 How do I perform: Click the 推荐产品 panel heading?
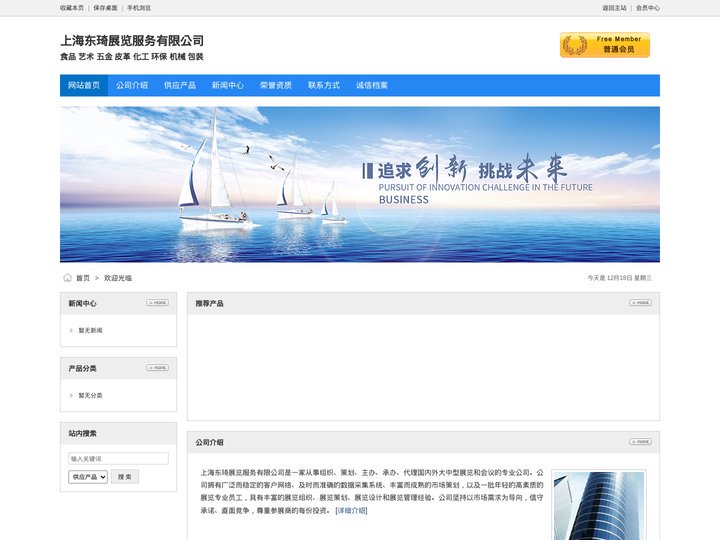coord(209,303)
